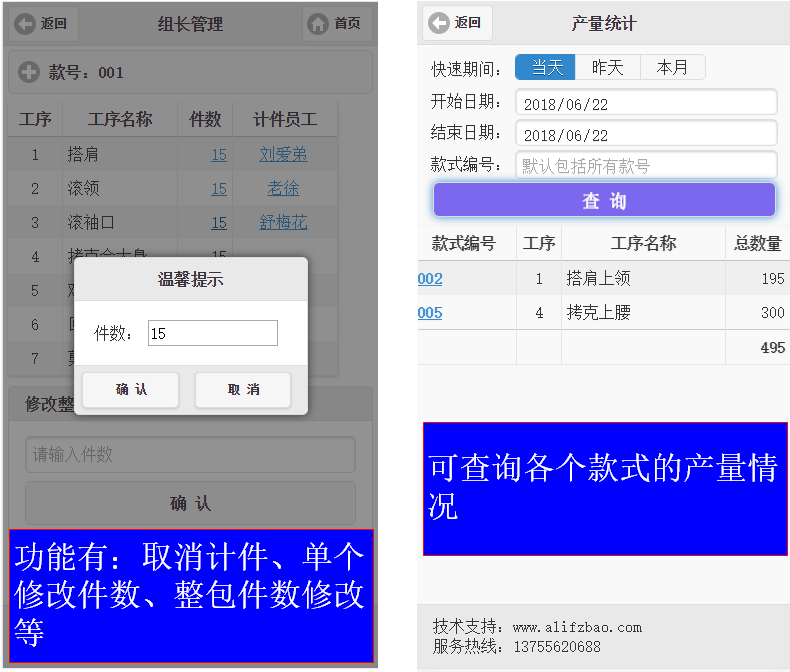Click the 款式编号 input field
This screenshot has width=790, height=672.
[x=646, y=166]
